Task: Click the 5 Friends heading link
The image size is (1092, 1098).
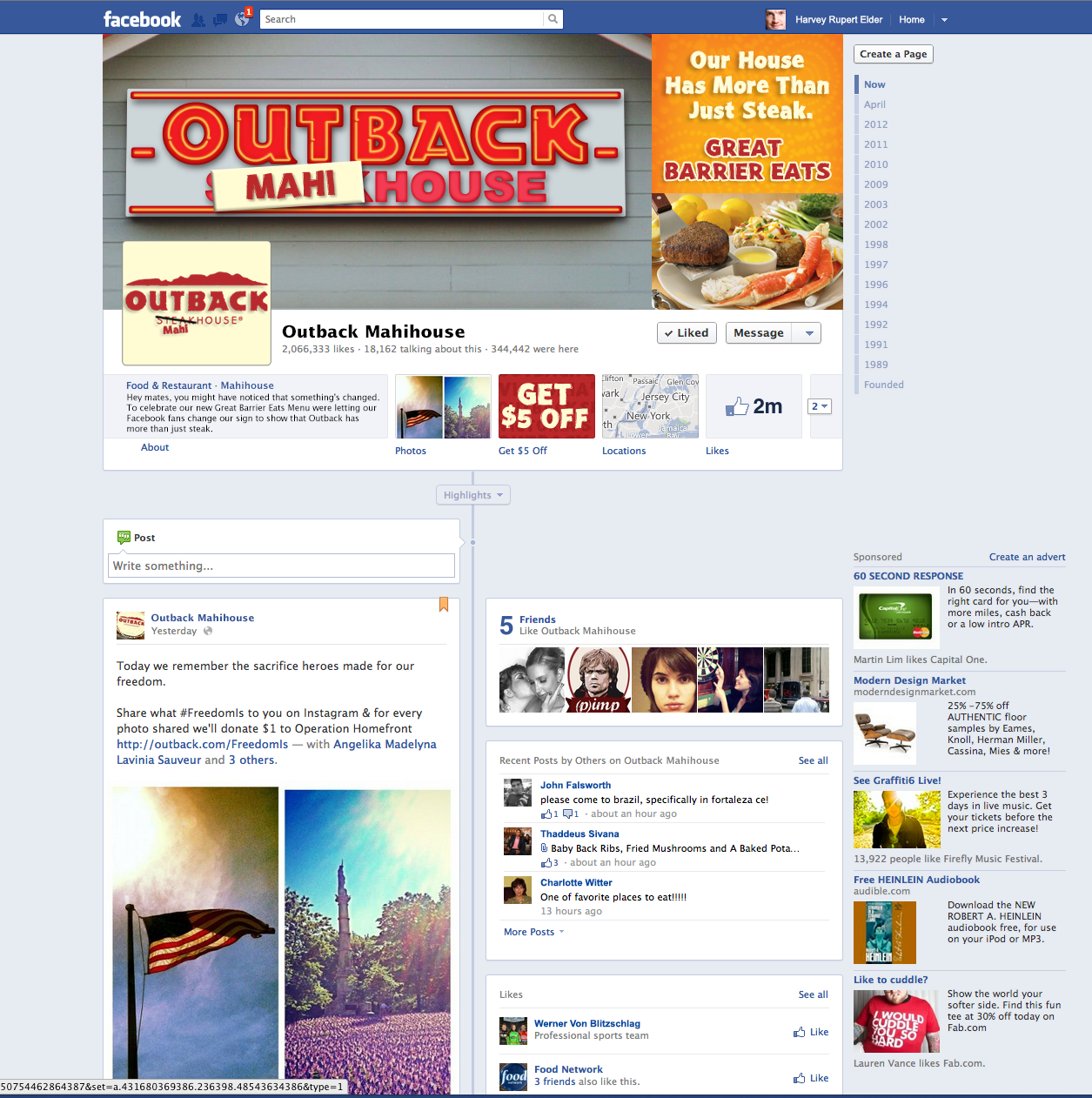Action: coord(538,619)
